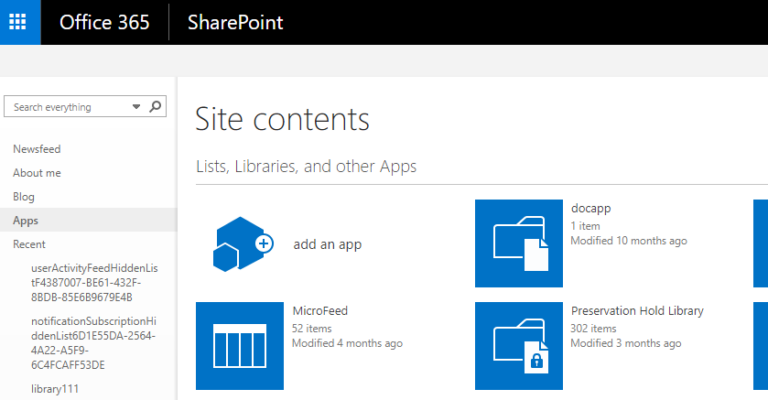This screenshot has width=768, height=400.
Task: Click the docapp title link
Action: 591,208
